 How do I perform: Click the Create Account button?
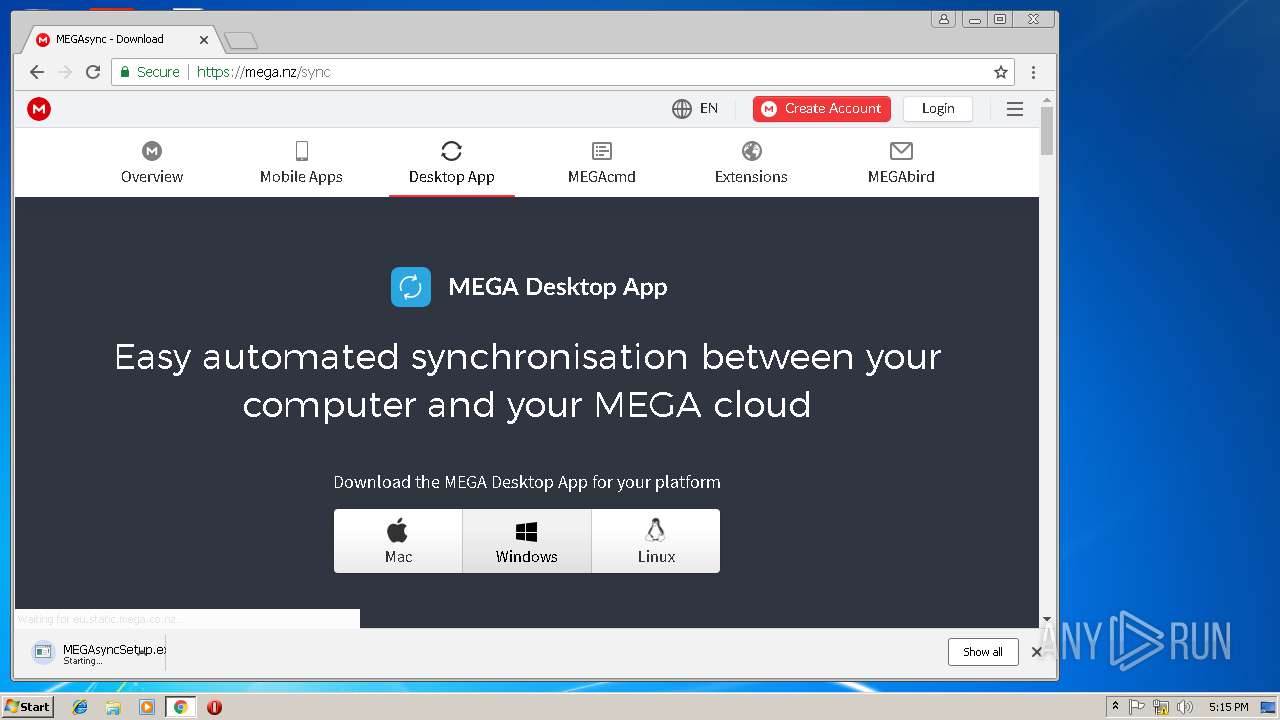tap(822, 109)
